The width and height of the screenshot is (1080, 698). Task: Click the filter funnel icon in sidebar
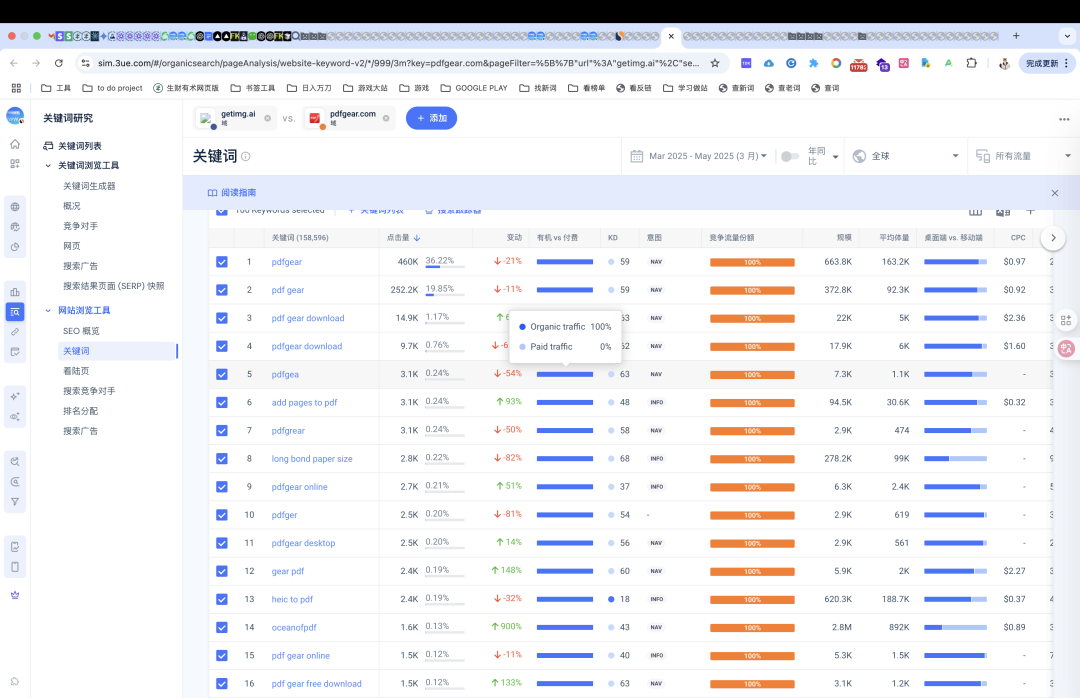coord(15,502)
